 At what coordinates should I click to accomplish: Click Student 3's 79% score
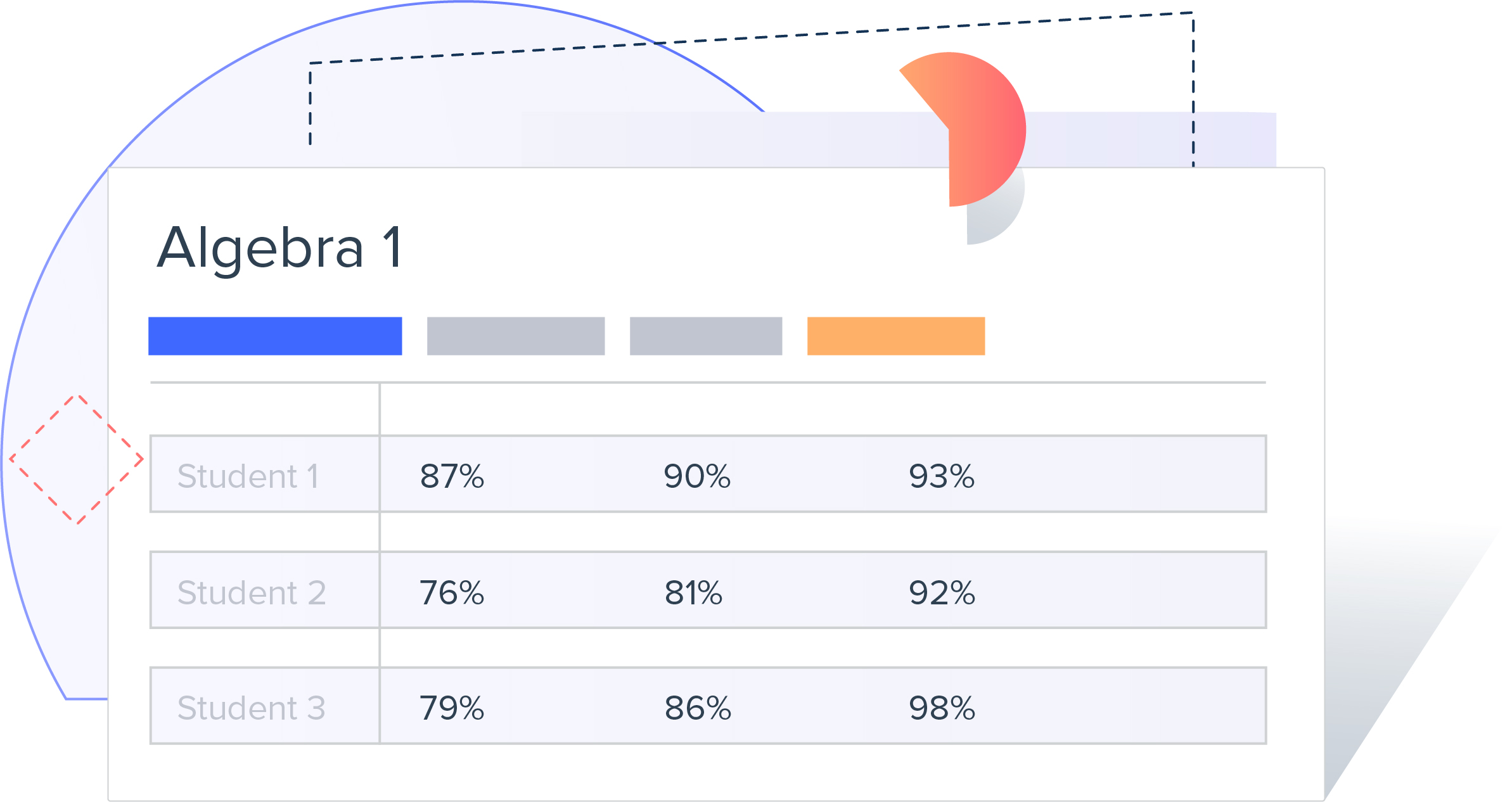[452, 708]
